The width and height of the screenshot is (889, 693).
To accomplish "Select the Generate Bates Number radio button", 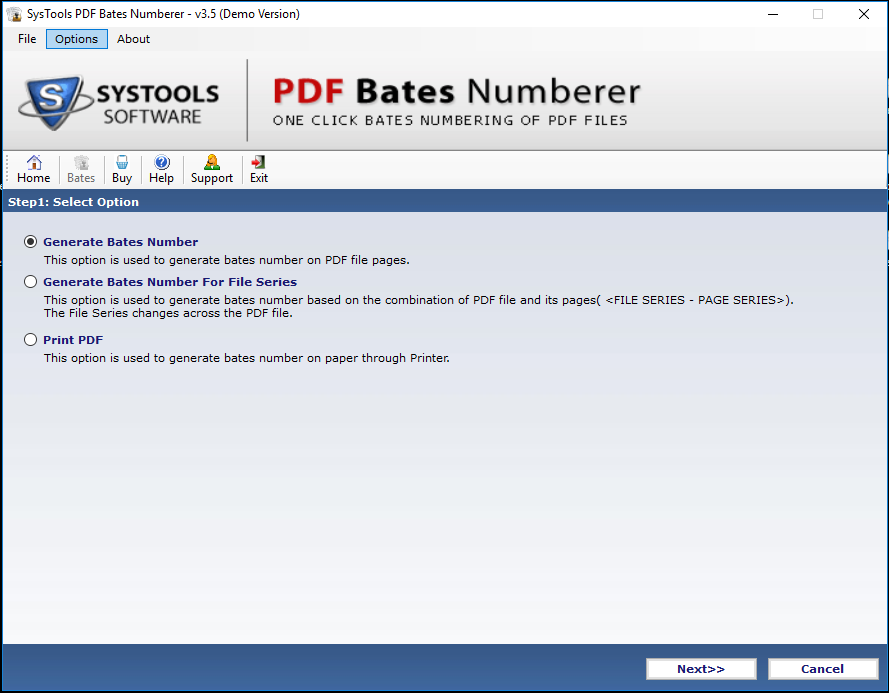I will [x=31, y=242].
